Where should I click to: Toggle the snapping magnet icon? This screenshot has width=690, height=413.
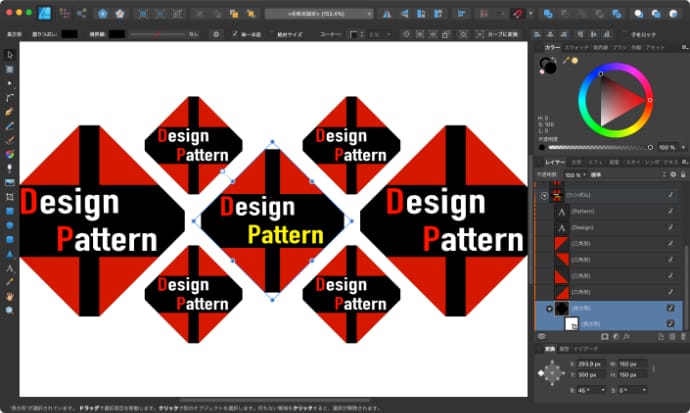point(516,14)
